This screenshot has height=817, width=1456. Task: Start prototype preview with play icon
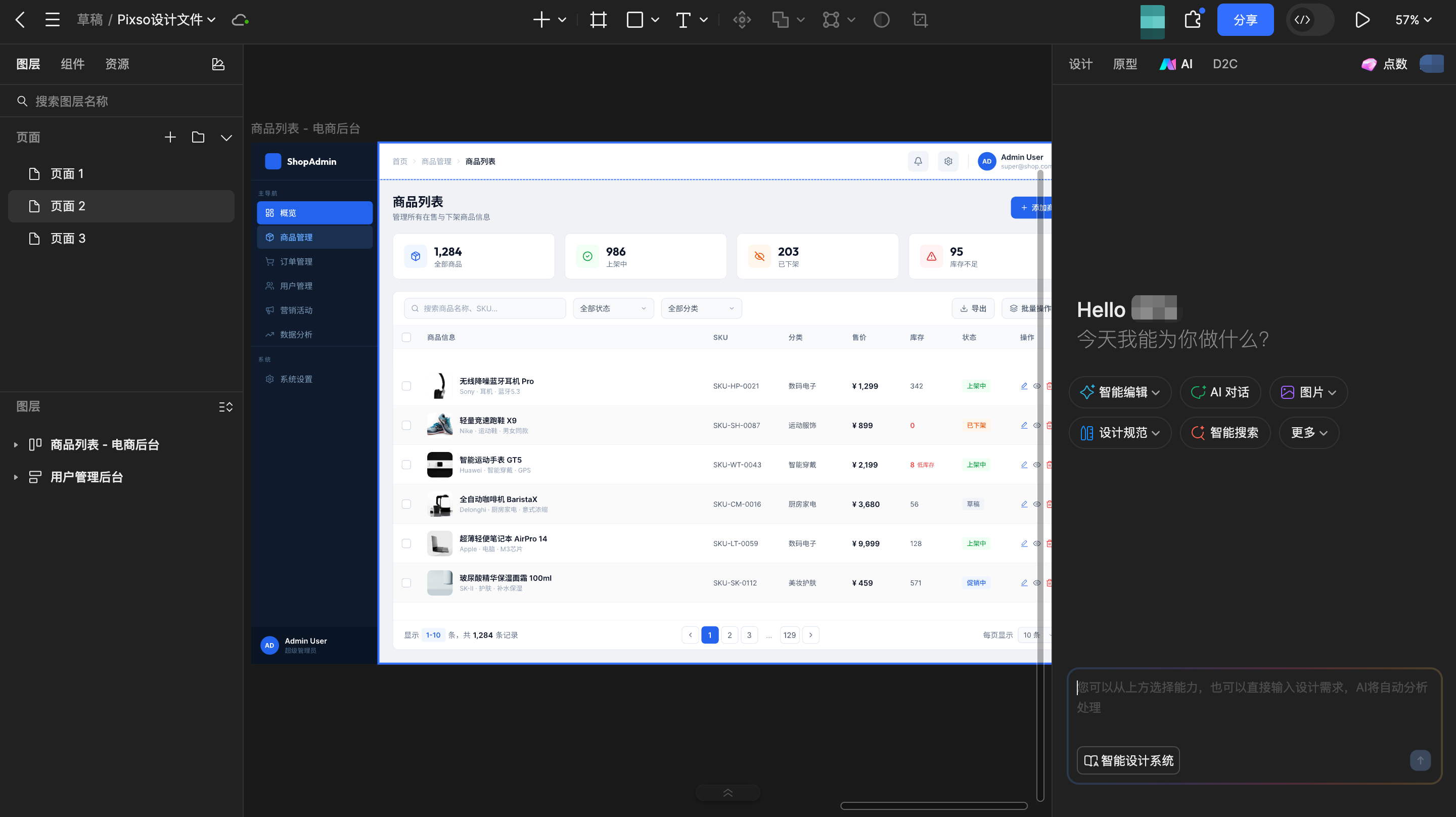tap(1362, 20)
